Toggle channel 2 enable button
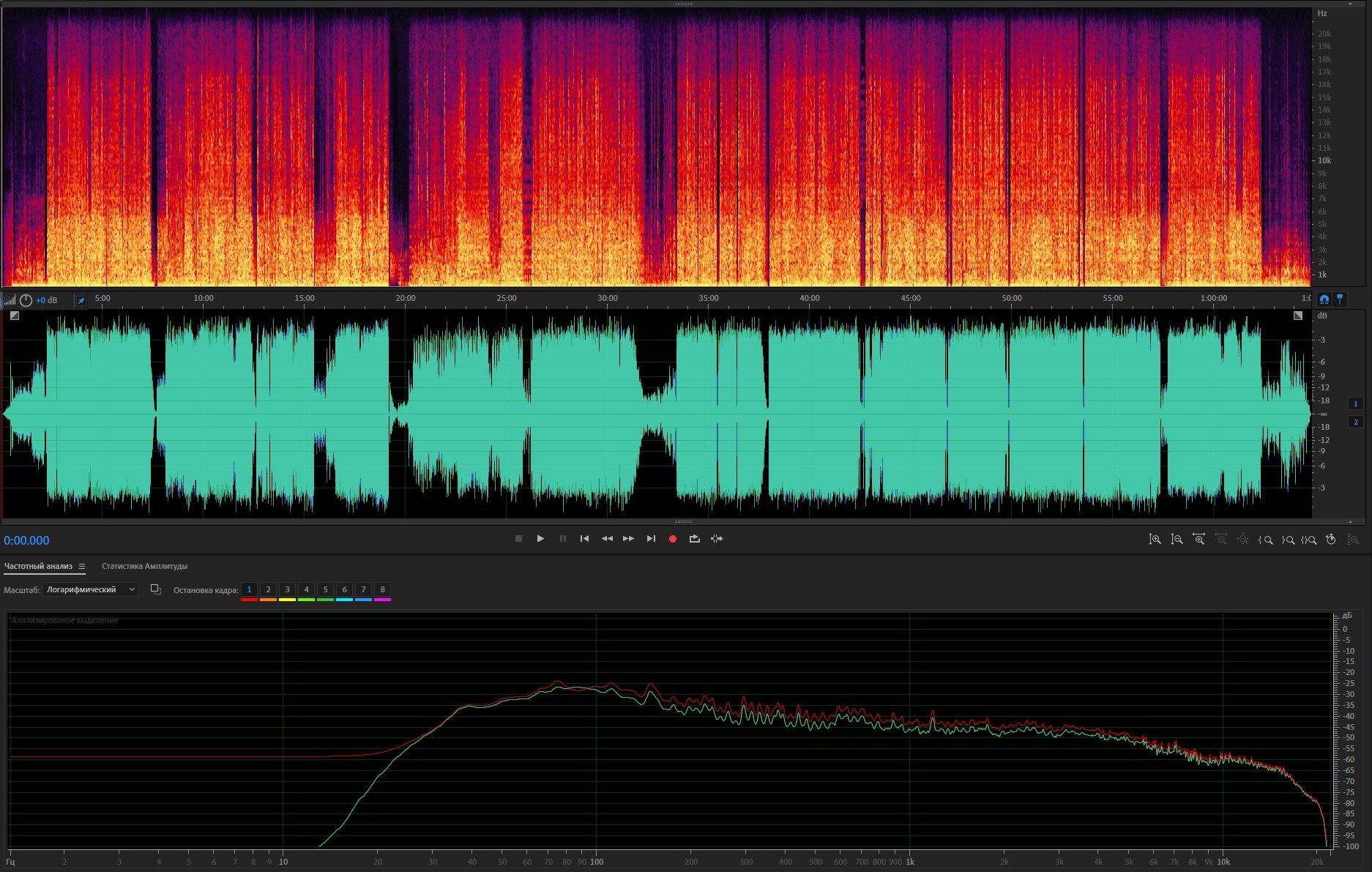The image size is (1372, 872). pos(1355,422)
